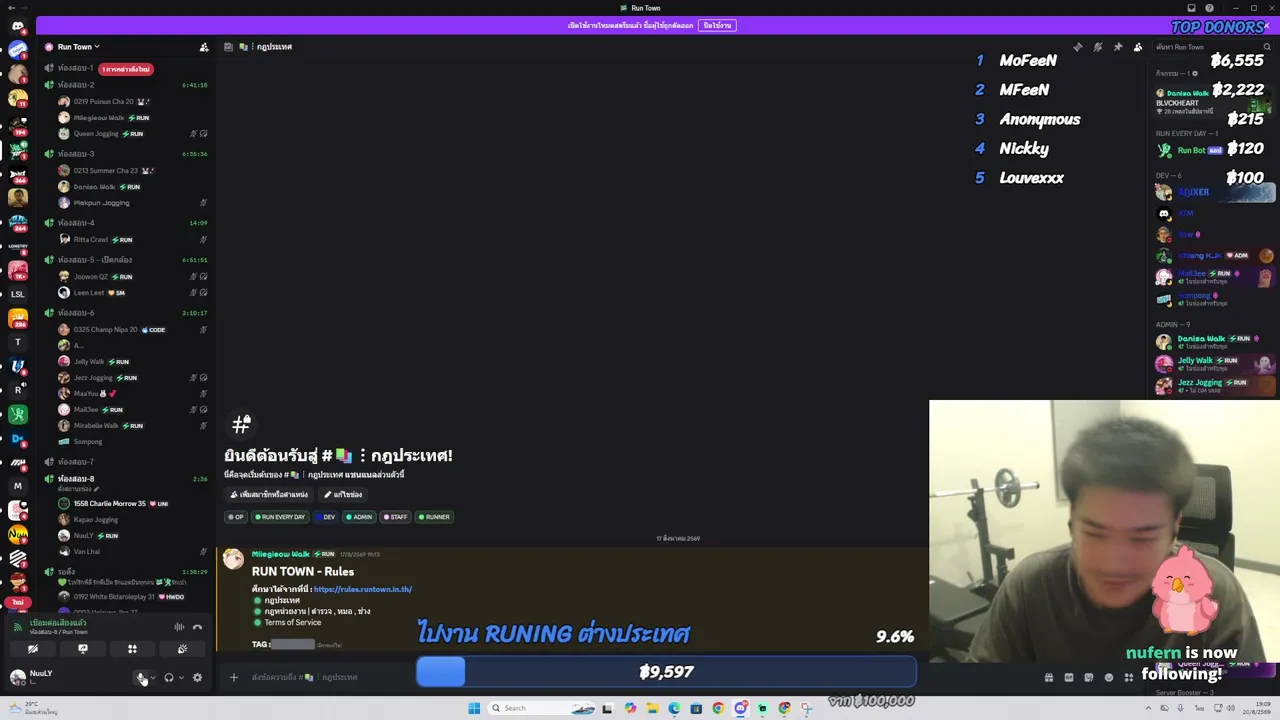Open Discord direct messages home icon
Screen dimensions: 1280x720
18,27
